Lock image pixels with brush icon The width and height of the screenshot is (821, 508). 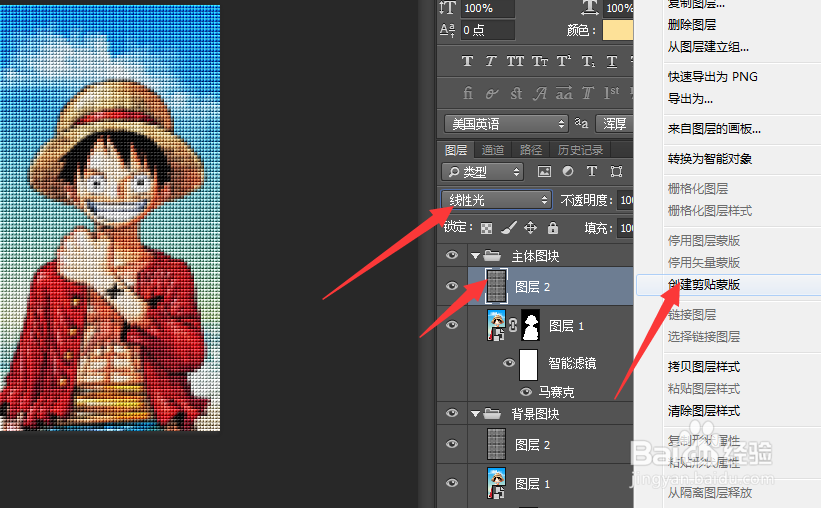(508, 227)
